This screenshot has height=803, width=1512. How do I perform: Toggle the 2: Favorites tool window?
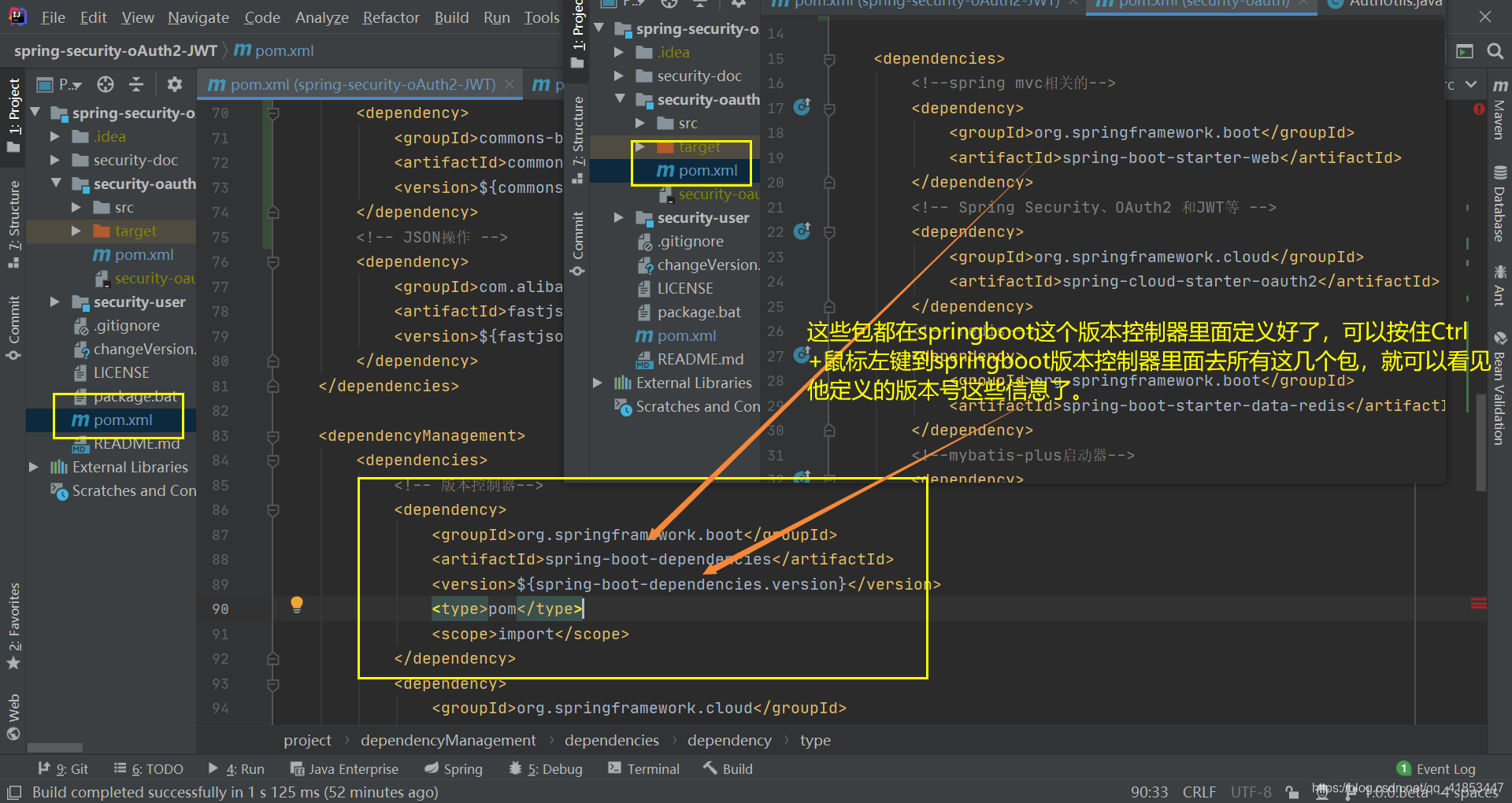coord(13,627)
